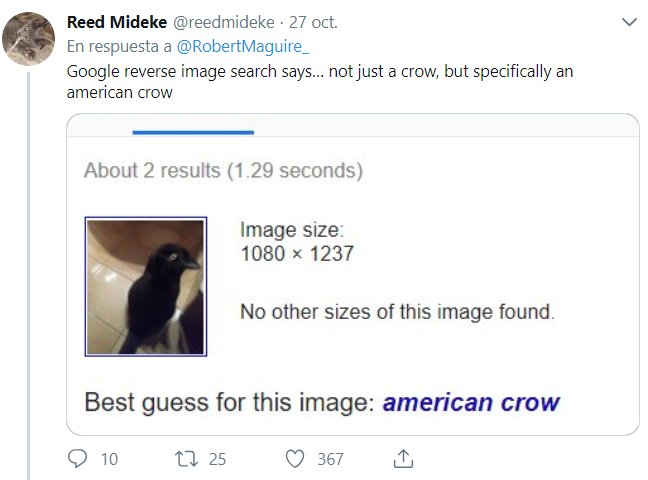Retweet this tweet via the arrows icon
Image resolution: width=648 pixels, height=480 pixels.
tap(187, 459)
